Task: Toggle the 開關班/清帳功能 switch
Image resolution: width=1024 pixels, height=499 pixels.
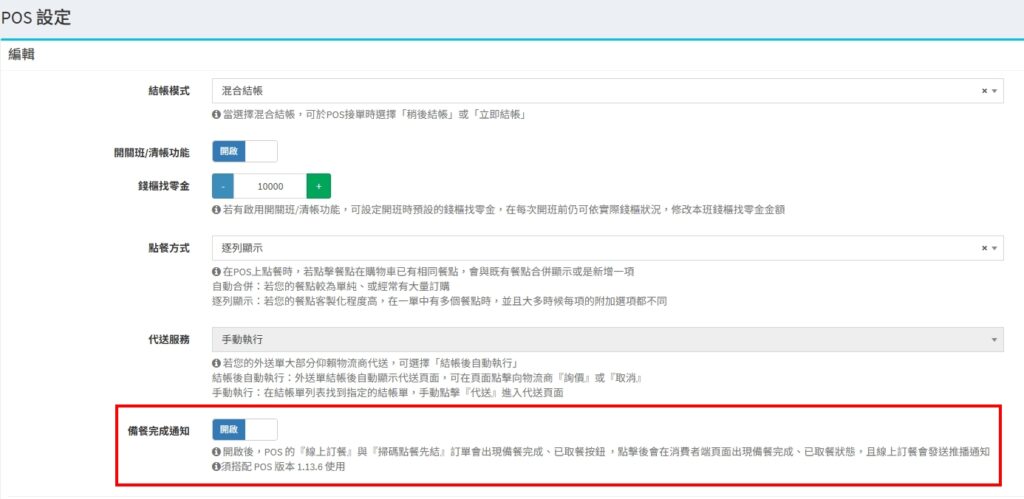Action: click(x=245, y=152)
